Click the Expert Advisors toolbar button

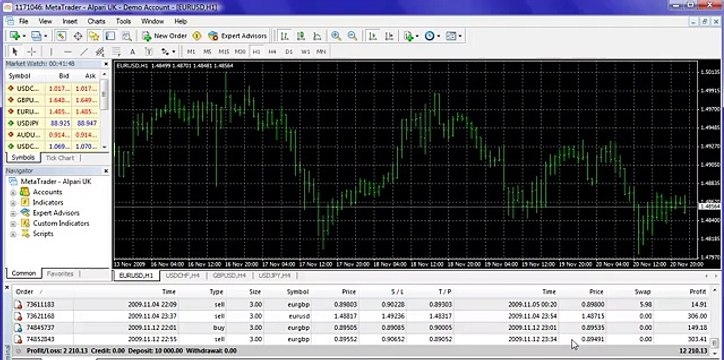click(x=238, y=36)
